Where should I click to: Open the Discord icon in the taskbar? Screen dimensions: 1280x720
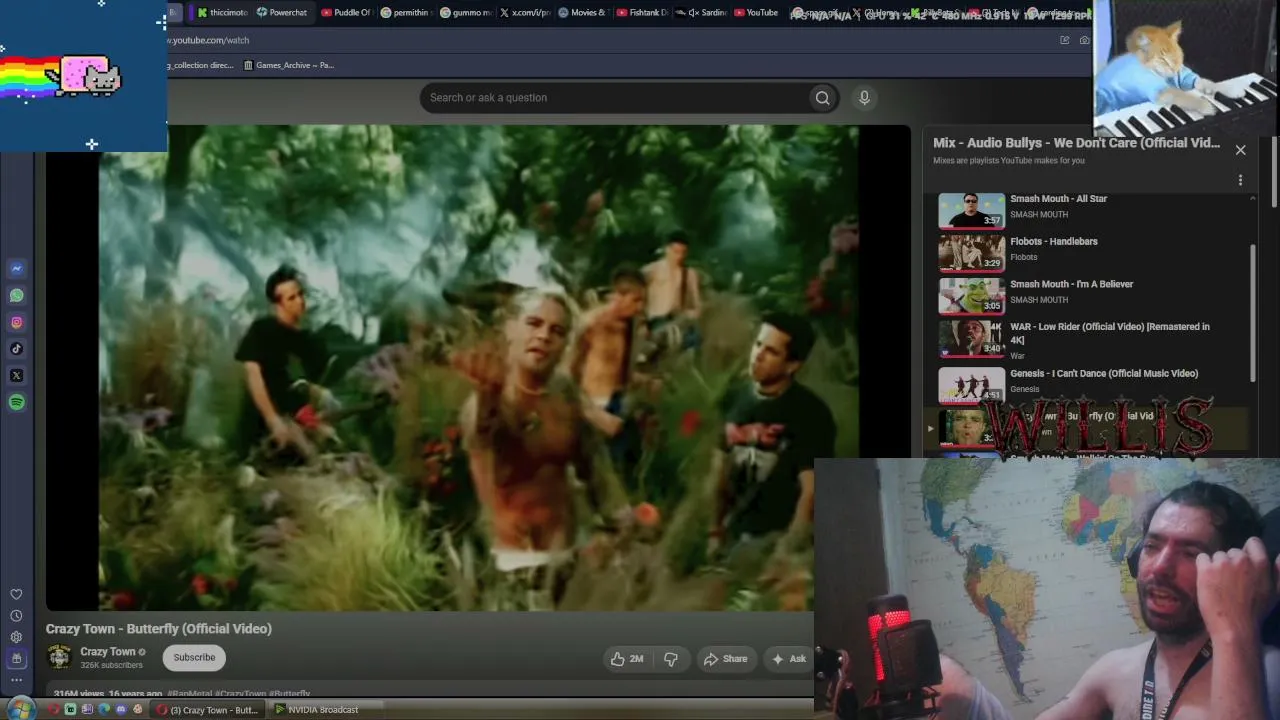[x=121, y=710]
